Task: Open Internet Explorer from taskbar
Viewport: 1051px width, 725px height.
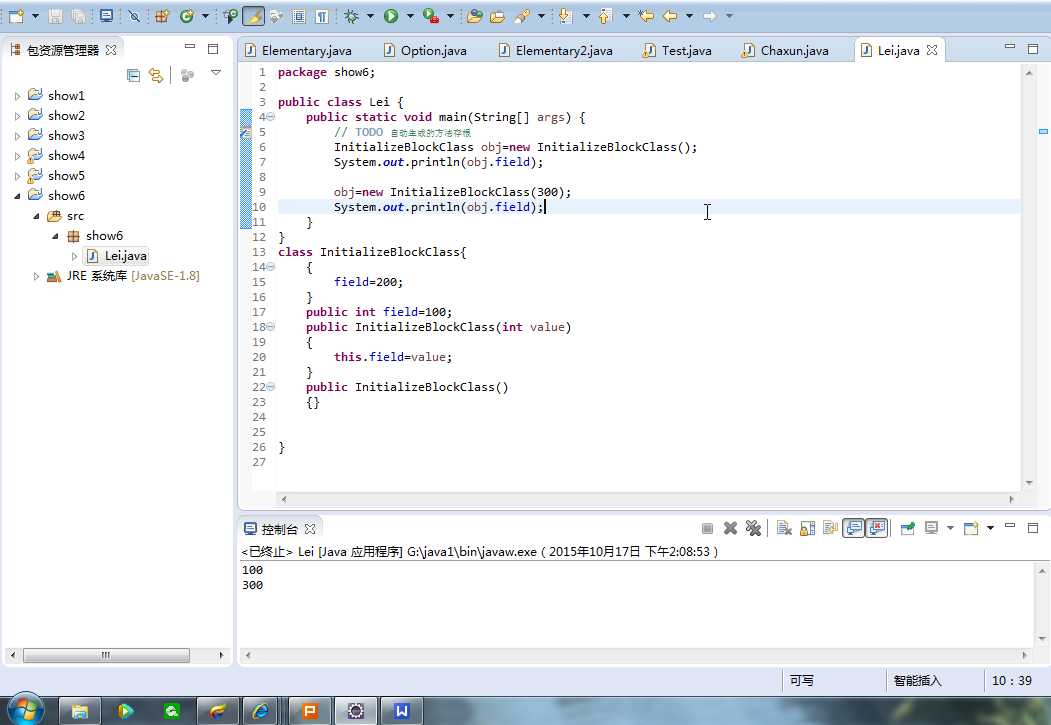Action: [260, 711]
